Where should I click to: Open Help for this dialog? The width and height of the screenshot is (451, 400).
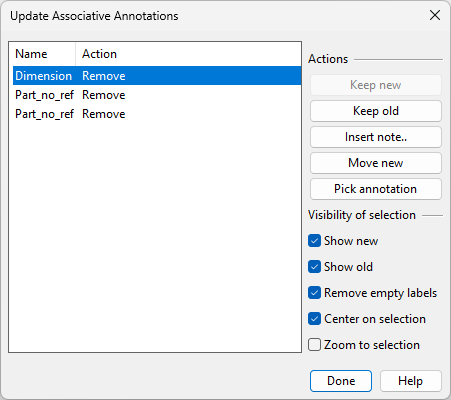(x=411, y=381)
